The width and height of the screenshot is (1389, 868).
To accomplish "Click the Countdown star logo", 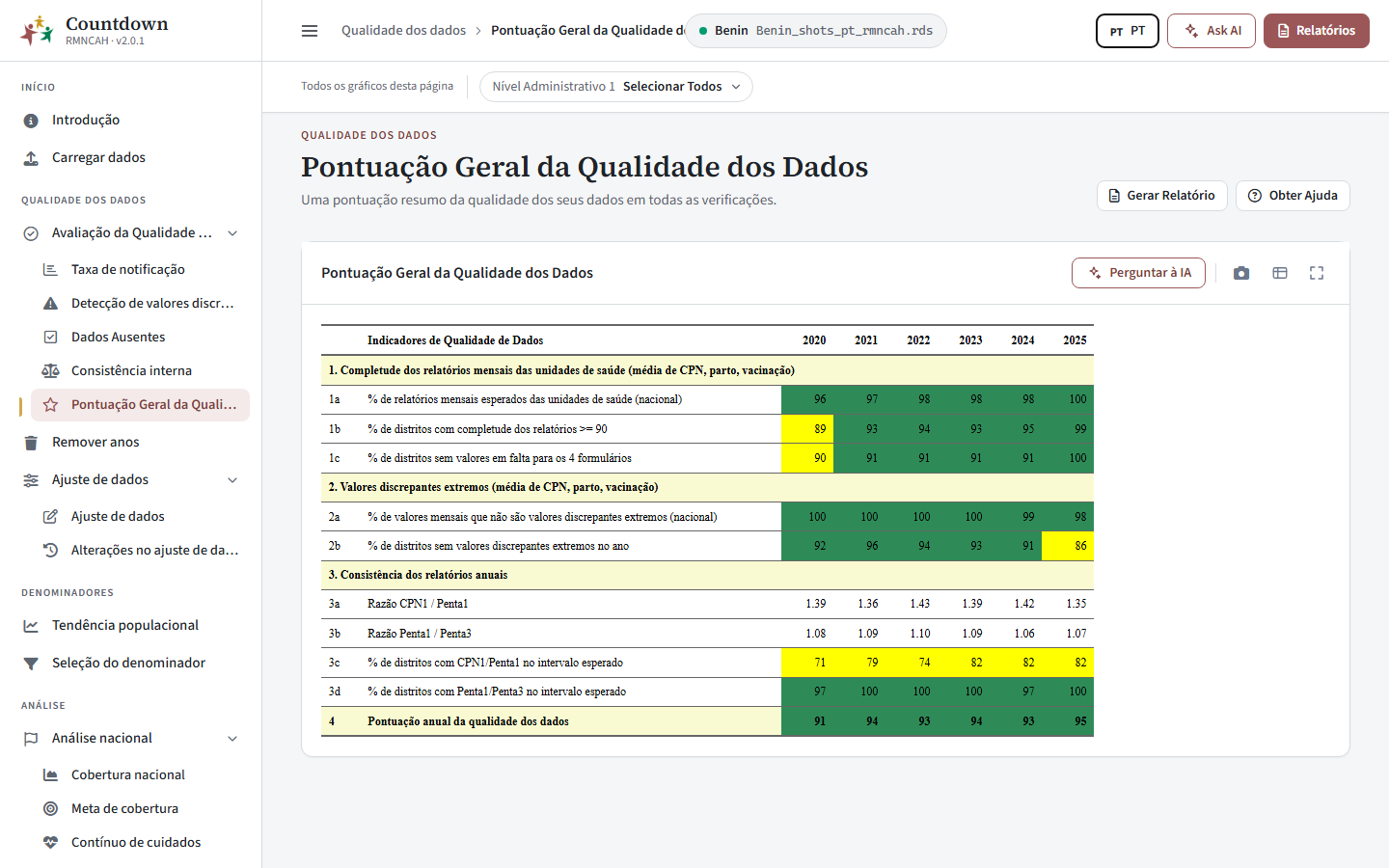I will point(37,31).
